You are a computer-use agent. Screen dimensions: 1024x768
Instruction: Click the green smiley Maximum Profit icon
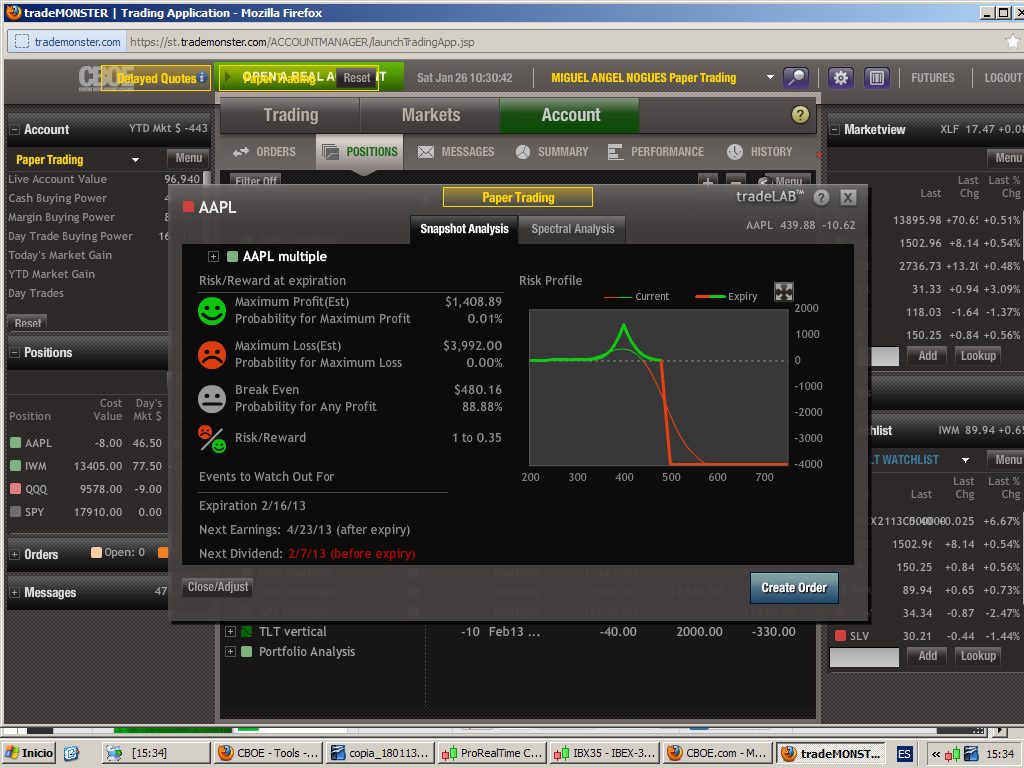(x=212, y=311)
